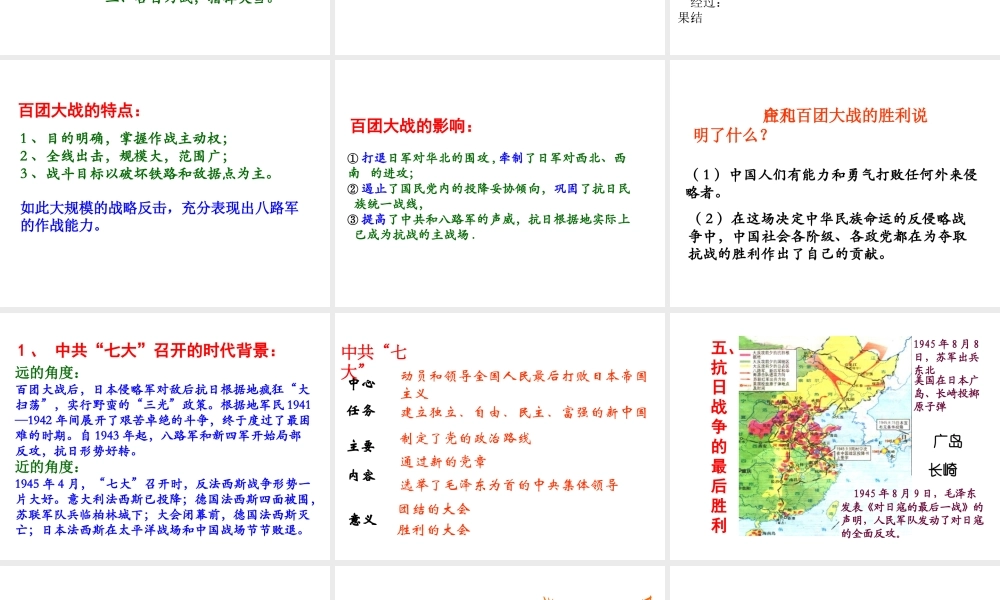Viewport: 1000px width, 600px height.
Task: Click the label 长崎 on the map slide
Action: (x=943, y=471)
